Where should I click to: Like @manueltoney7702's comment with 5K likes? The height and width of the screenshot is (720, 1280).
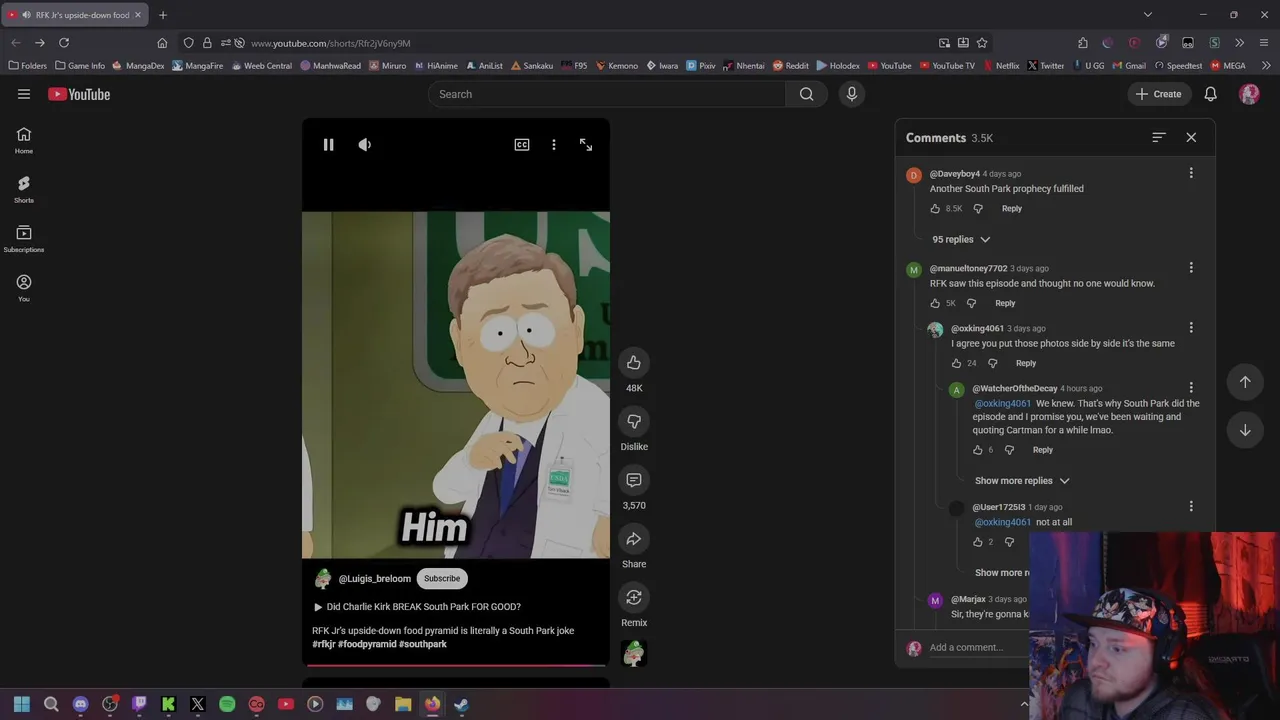(935, 303)
